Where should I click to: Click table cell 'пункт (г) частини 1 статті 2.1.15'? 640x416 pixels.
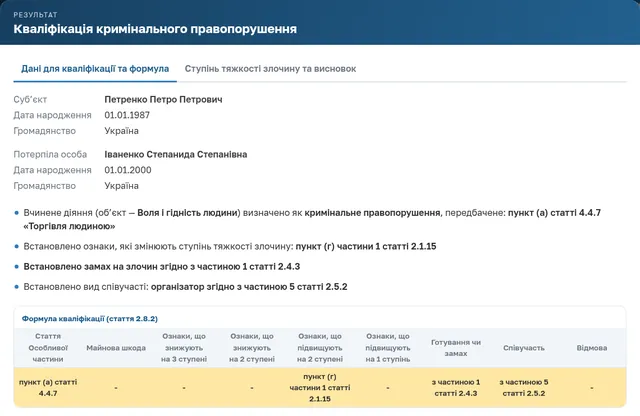tap(320, 387)
